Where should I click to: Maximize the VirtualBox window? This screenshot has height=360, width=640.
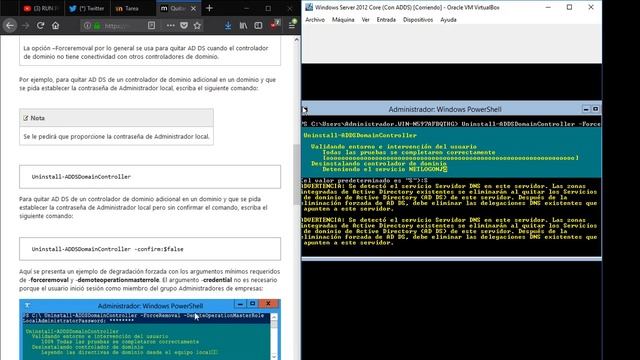coord(569,7)
